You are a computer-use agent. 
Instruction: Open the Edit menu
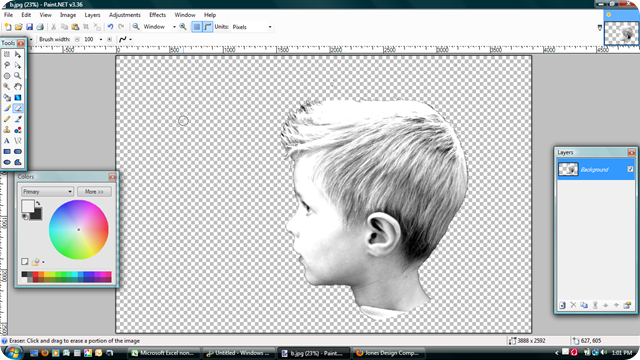point(26,15)
